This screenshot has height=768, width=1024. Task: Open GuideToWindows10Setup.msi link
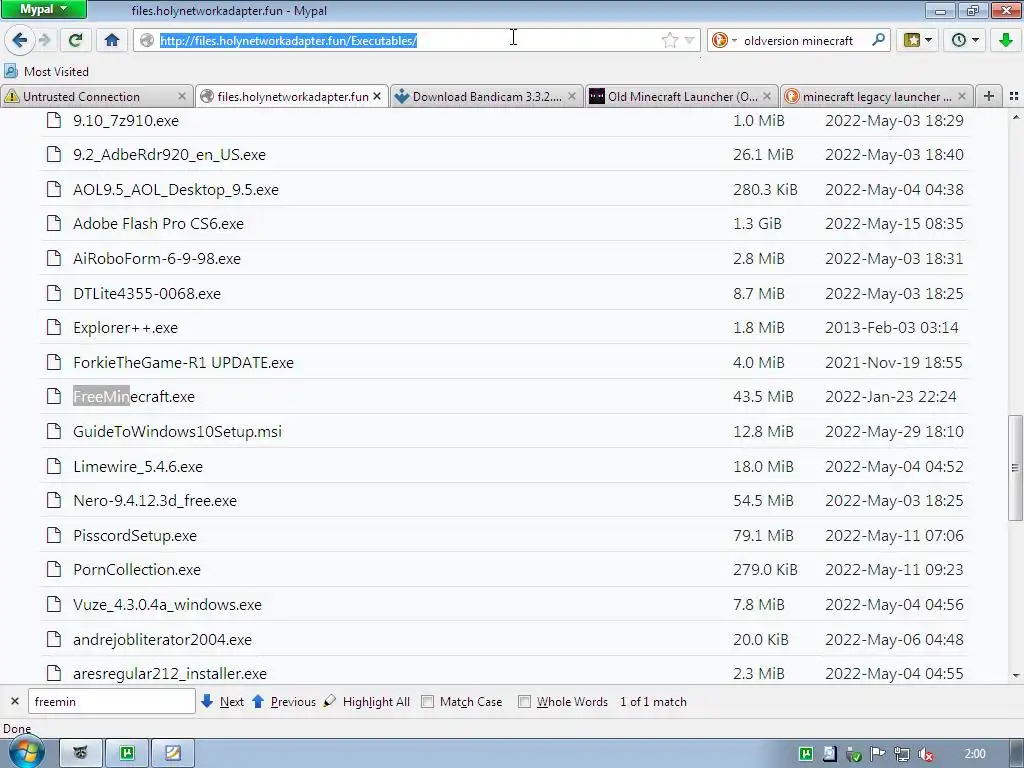pyautogui.click(x=178, y=432)
